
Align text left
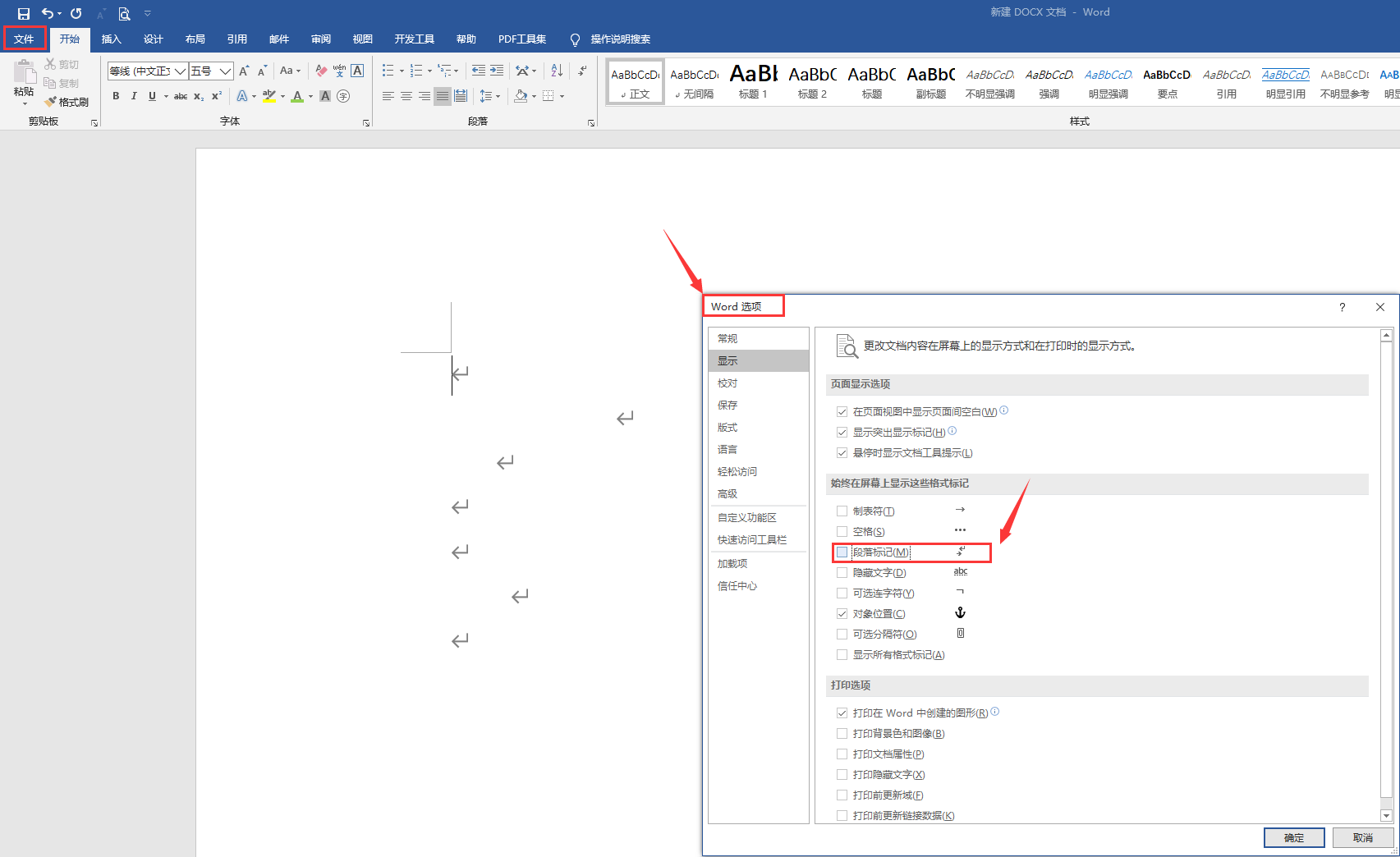coord(388,96)
